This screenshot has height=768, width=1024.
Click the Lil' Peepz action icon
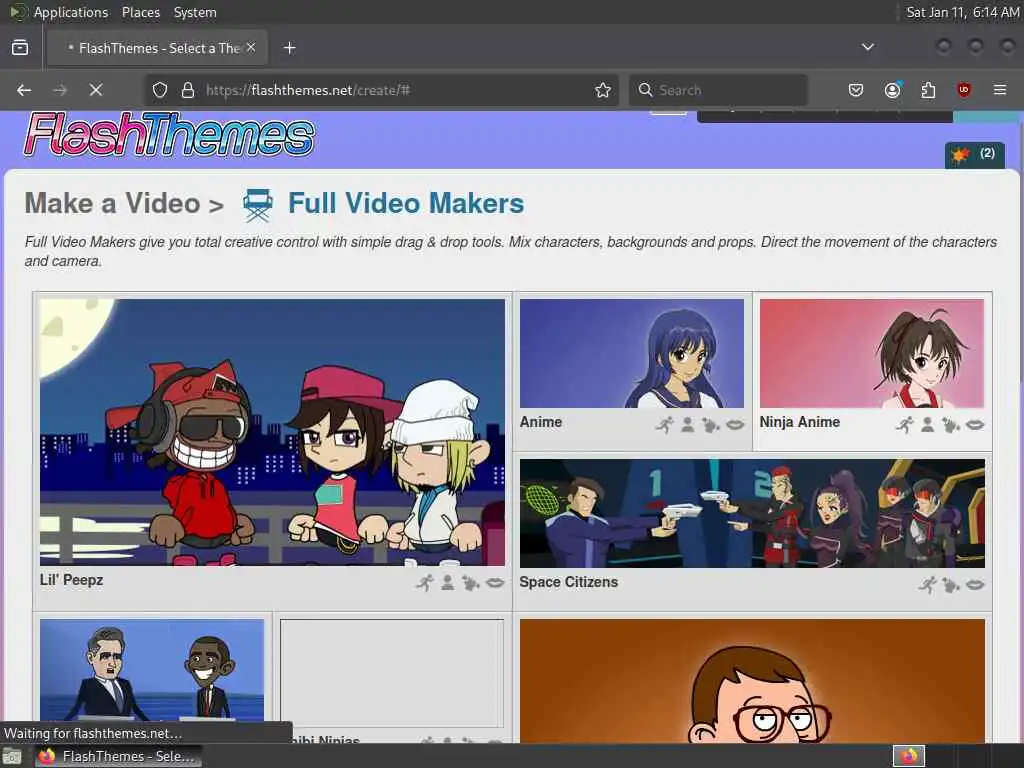(425, 583)
